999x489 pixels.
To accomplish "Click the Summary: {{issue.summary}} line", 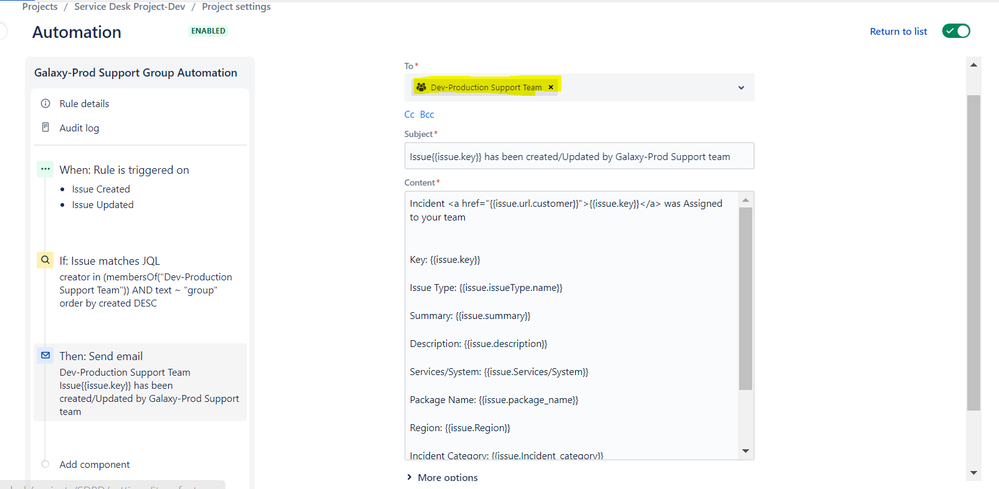I will tap(470, 316).
